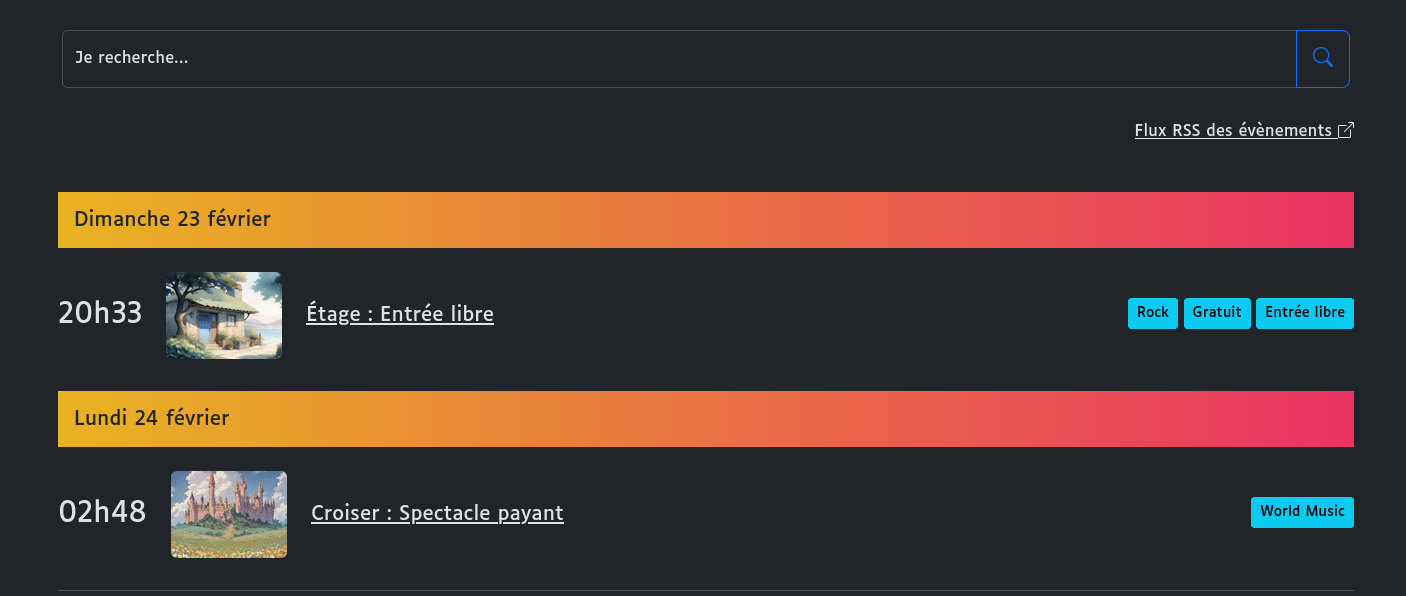
Task: Click the 02h48 event time
Action: pos(102,513)
